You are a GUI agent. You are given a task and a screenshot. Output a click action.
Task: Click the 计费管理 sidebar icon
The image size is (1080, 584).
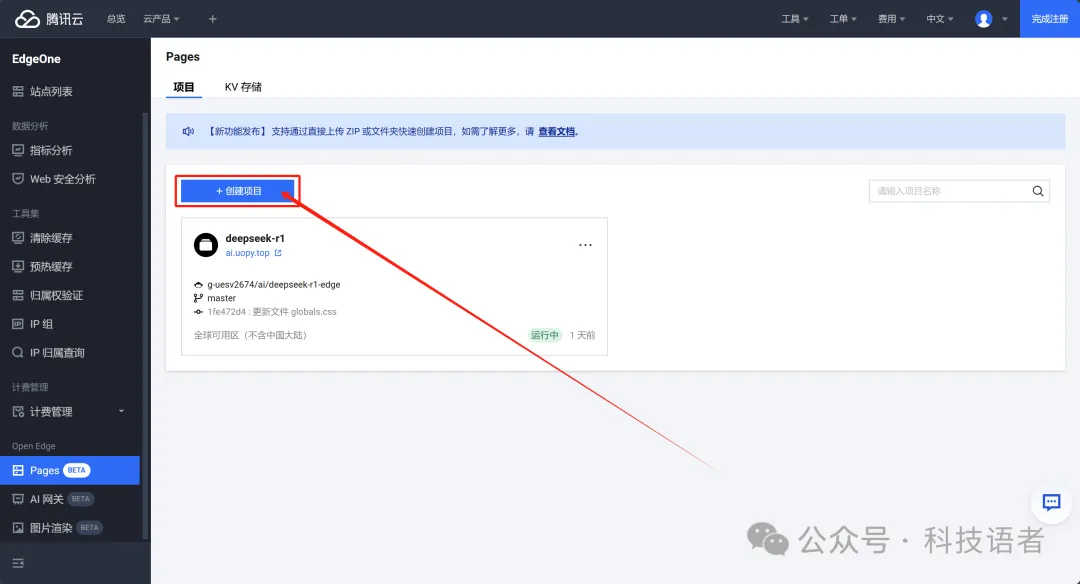coord(18,412)
